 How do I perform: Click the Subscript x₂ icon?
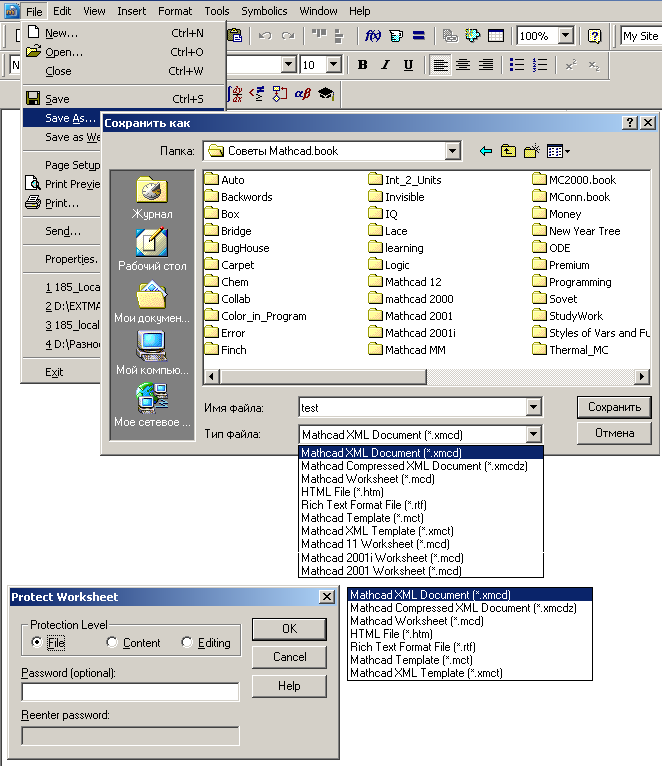[594, 65]
